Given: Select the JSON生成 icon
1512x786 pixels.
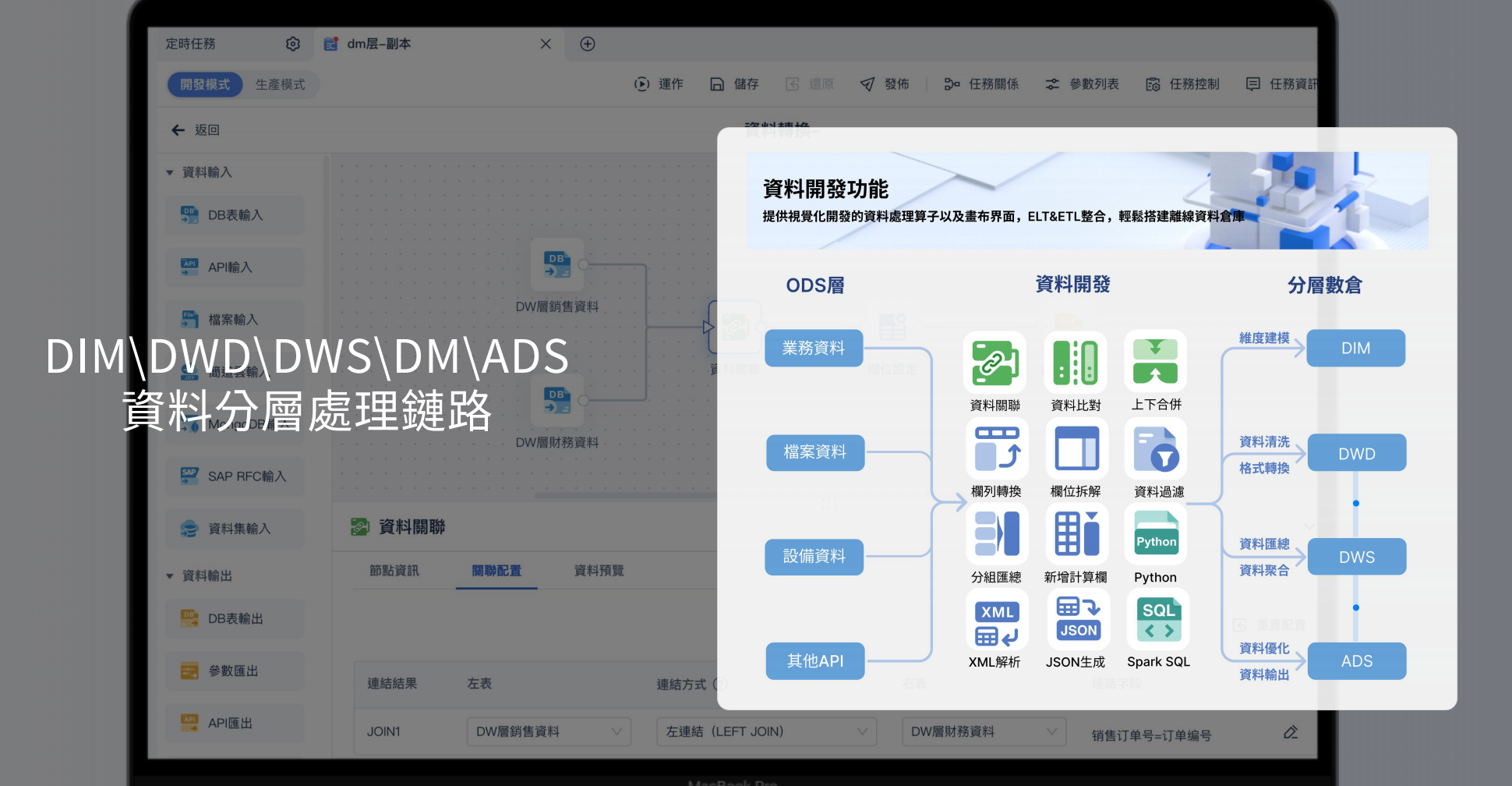Looking at the screenshot, I should point(1078,620).
